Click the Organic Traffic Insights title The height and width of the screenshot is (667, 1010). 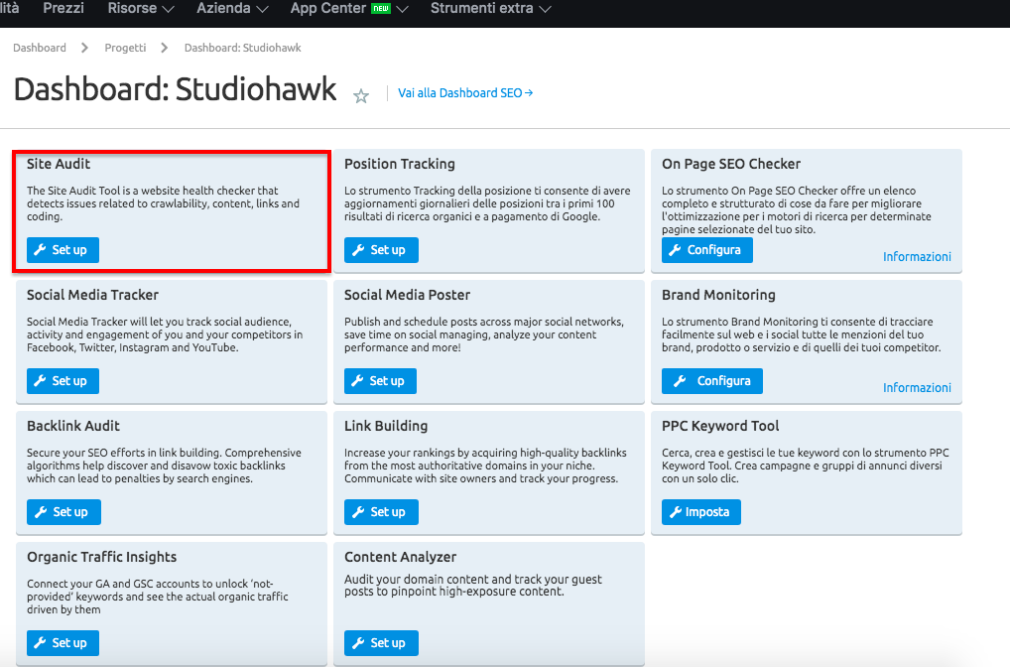[x=102, y=557]
